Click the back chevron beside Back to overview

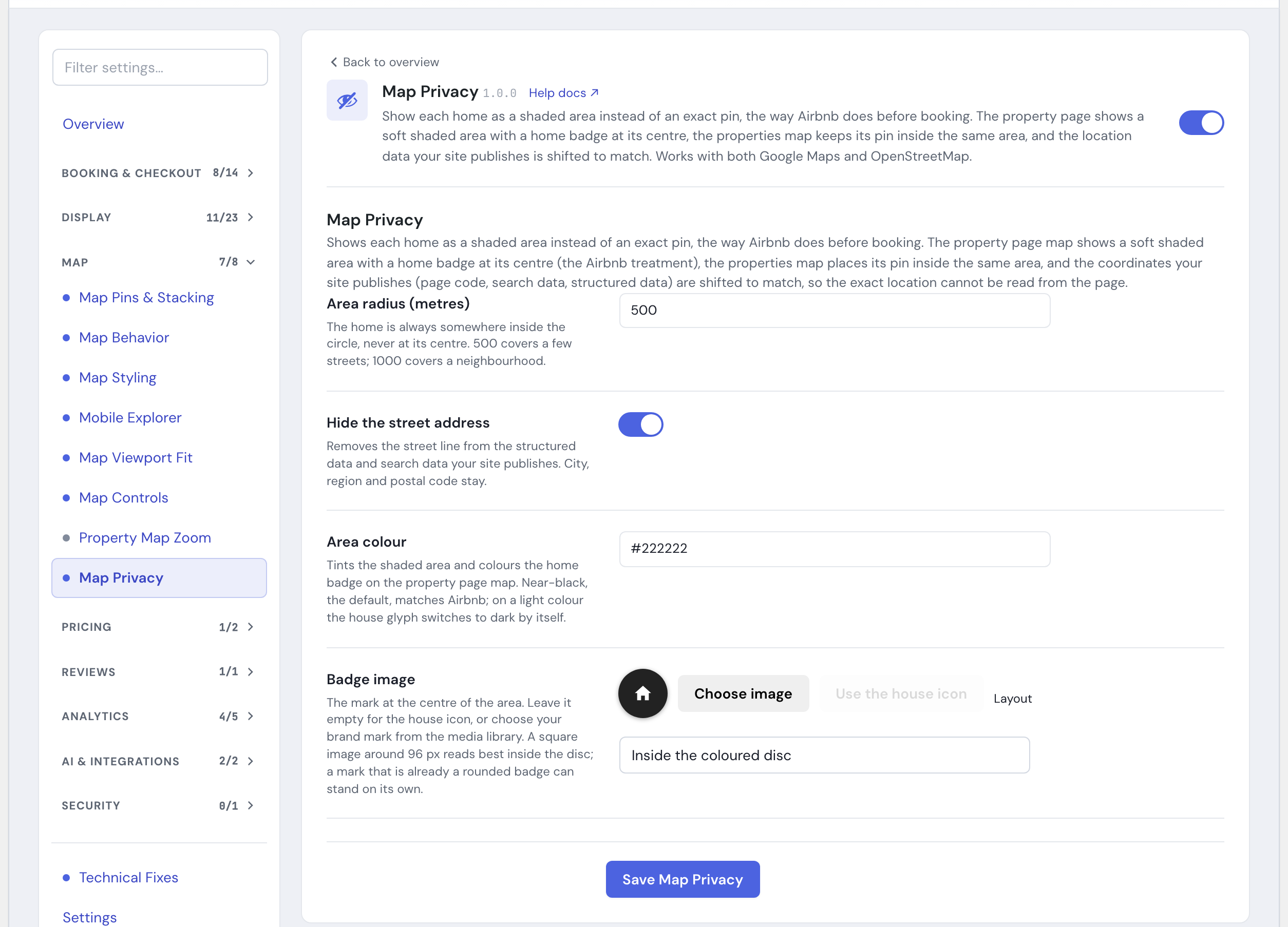(334, 62)
